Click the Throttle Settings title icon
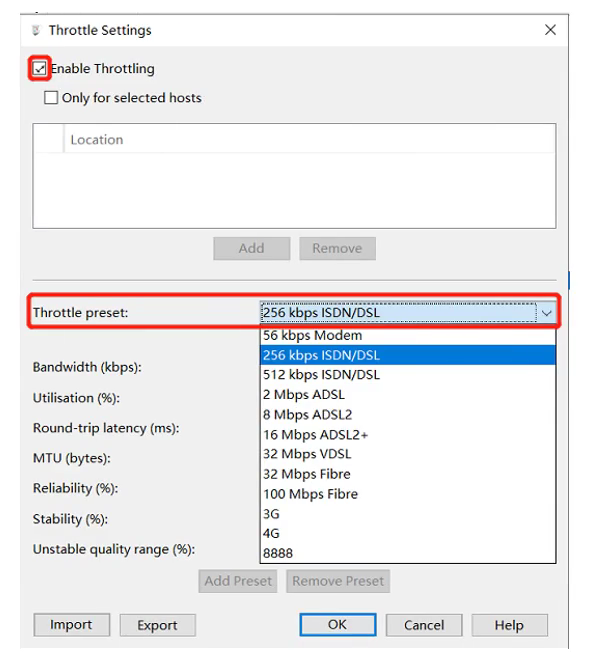 coord(36,30)
